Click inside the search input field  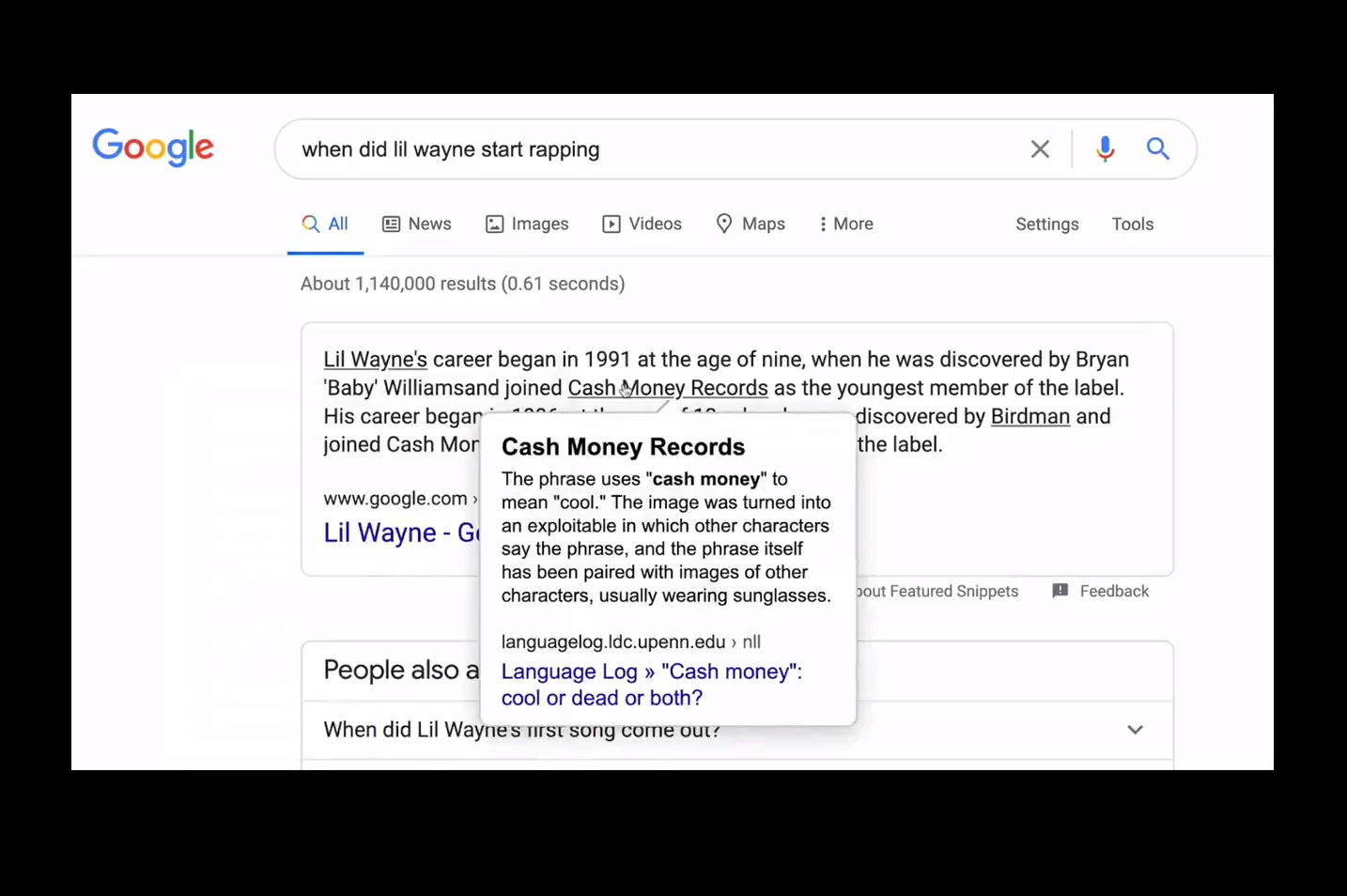click(x=658, y=148)
